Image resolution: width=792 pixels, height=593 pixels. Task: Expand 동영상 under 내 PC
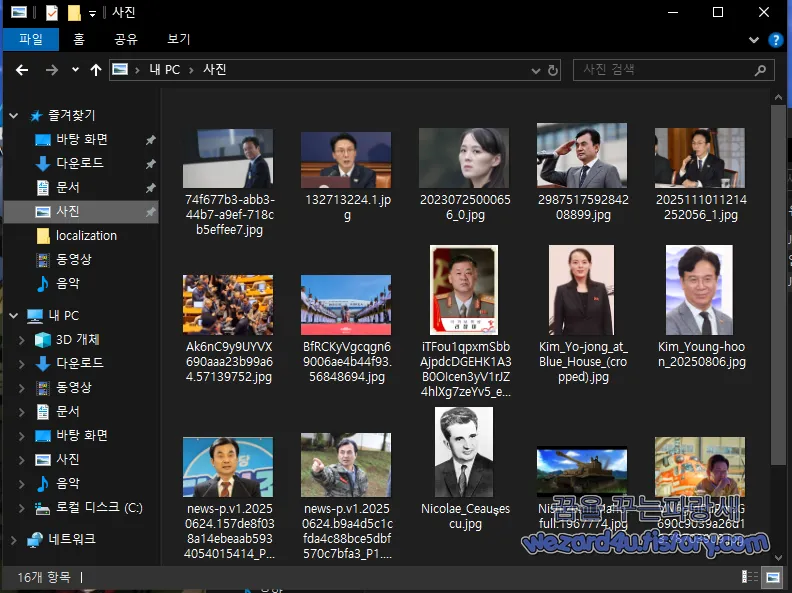(x=21, y=387)
